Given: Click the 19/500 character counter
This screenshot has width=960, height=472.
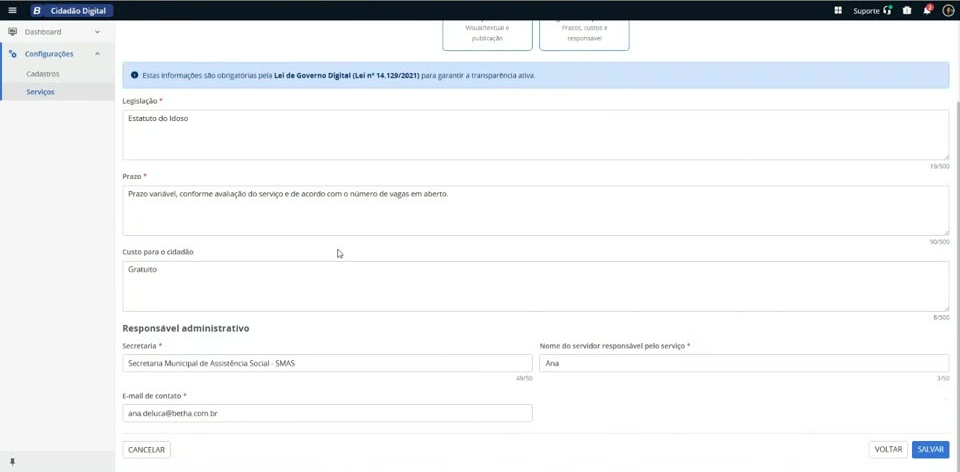Looking at the screenshot, I should point(940,167).
